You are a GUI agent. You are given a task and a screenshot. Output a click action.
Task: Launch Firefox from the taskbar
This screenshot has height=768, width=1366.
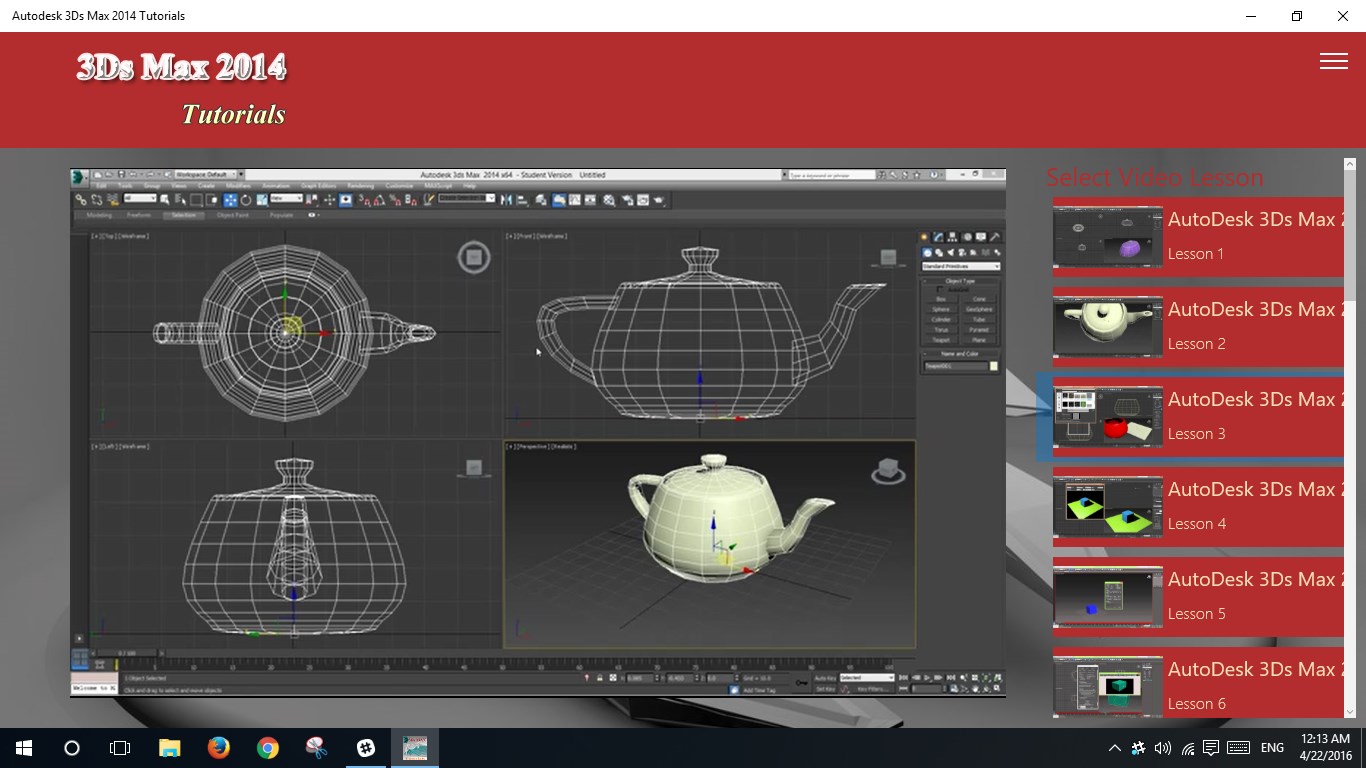[x=218, y=748]
